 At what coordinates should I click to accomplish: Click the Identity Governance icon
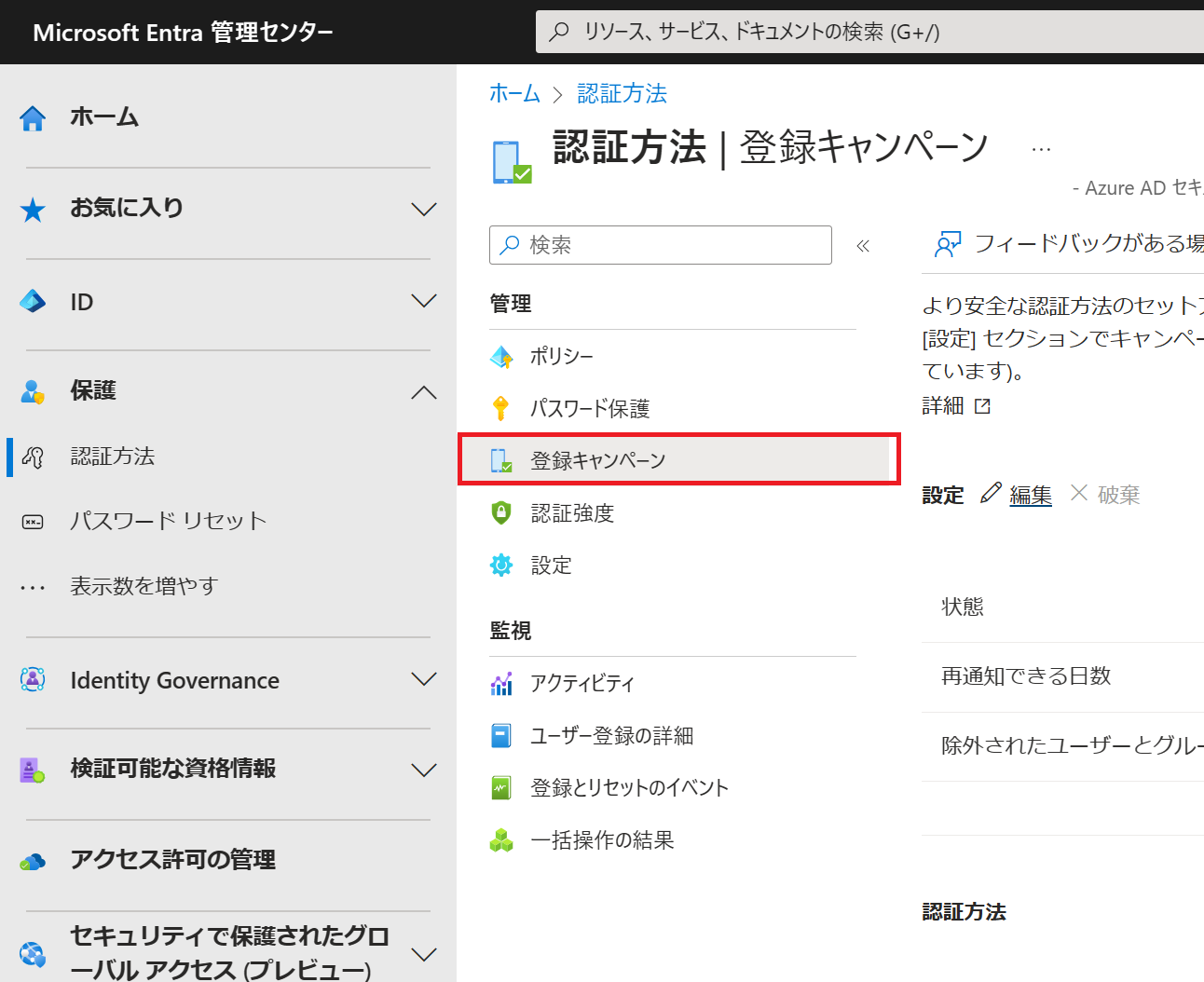[x=33, y=679]
